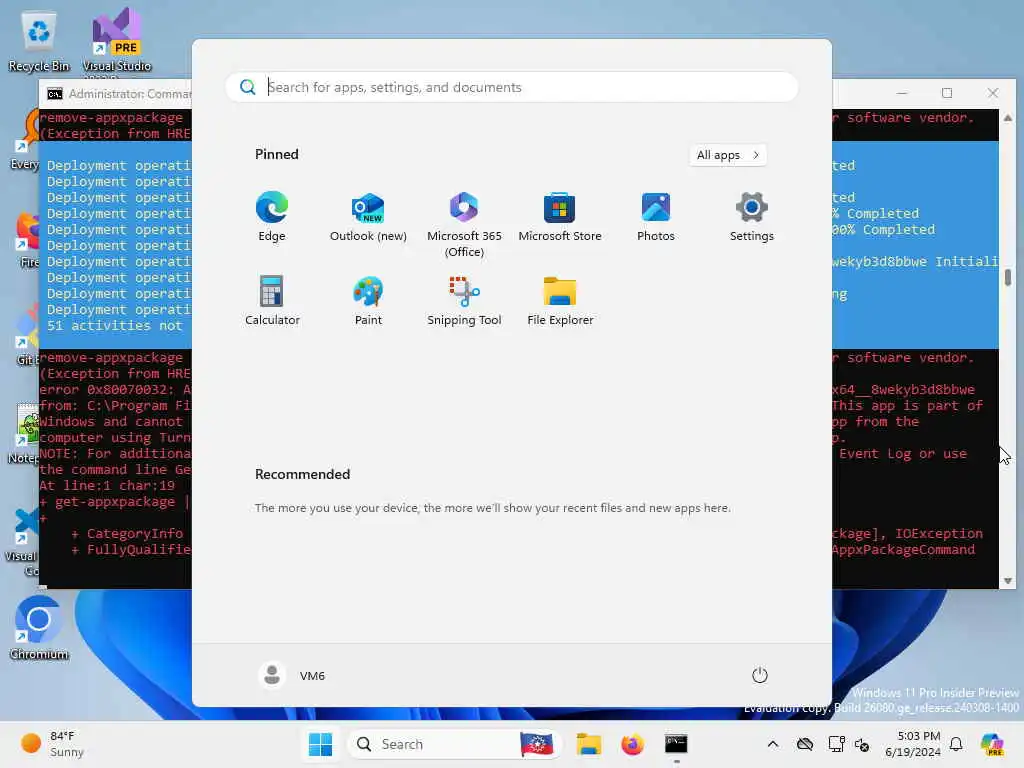
Task: Open the VM6 user account menu
Action: [292, 675]
